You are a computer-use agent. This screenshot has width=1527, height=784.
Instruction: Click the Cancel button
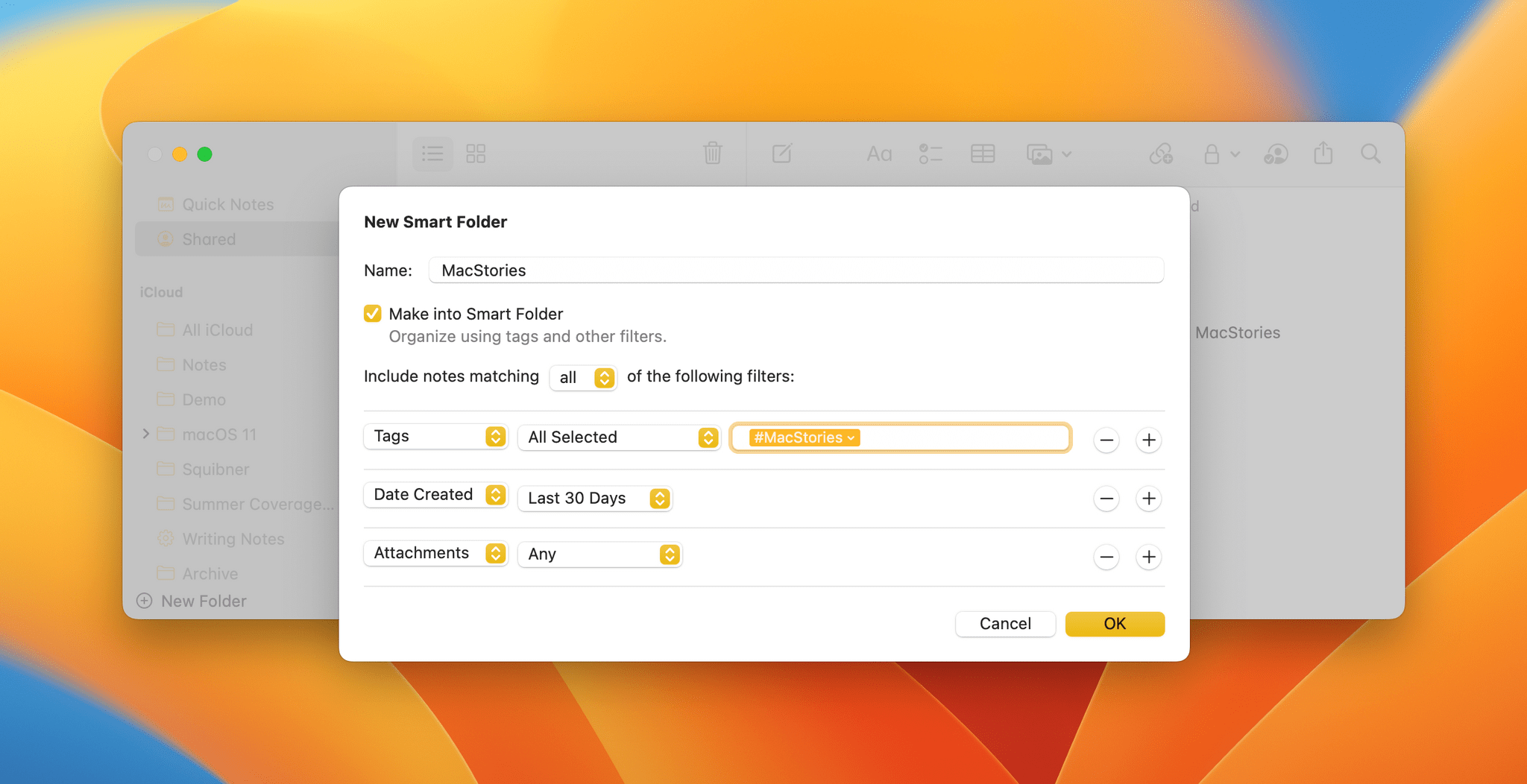(x=1005, y=624)
